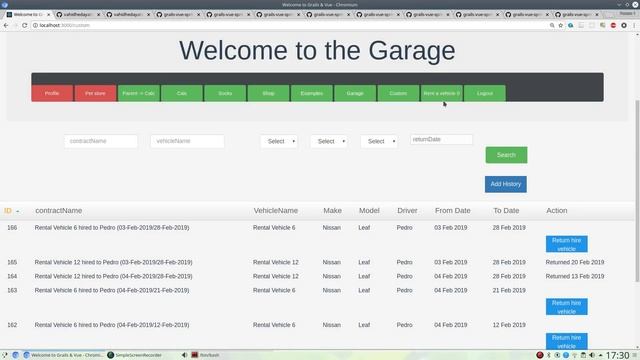This screenshot has width=640, height=360.
Task: Click To Date '21 Feb 2019' cell
Action: tap(509, 291)
